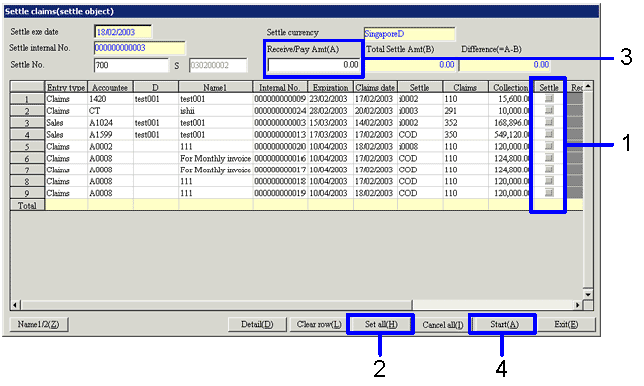Click Clear row(L) button
The image size is (644, 386).
click(319, 324)
